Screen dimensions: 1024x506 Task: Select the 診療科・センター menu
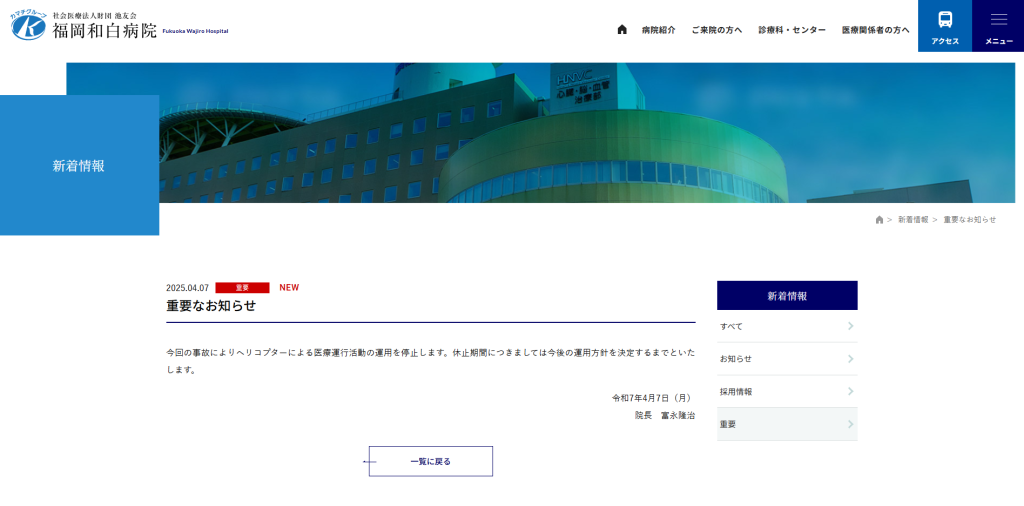click(792, 30)
